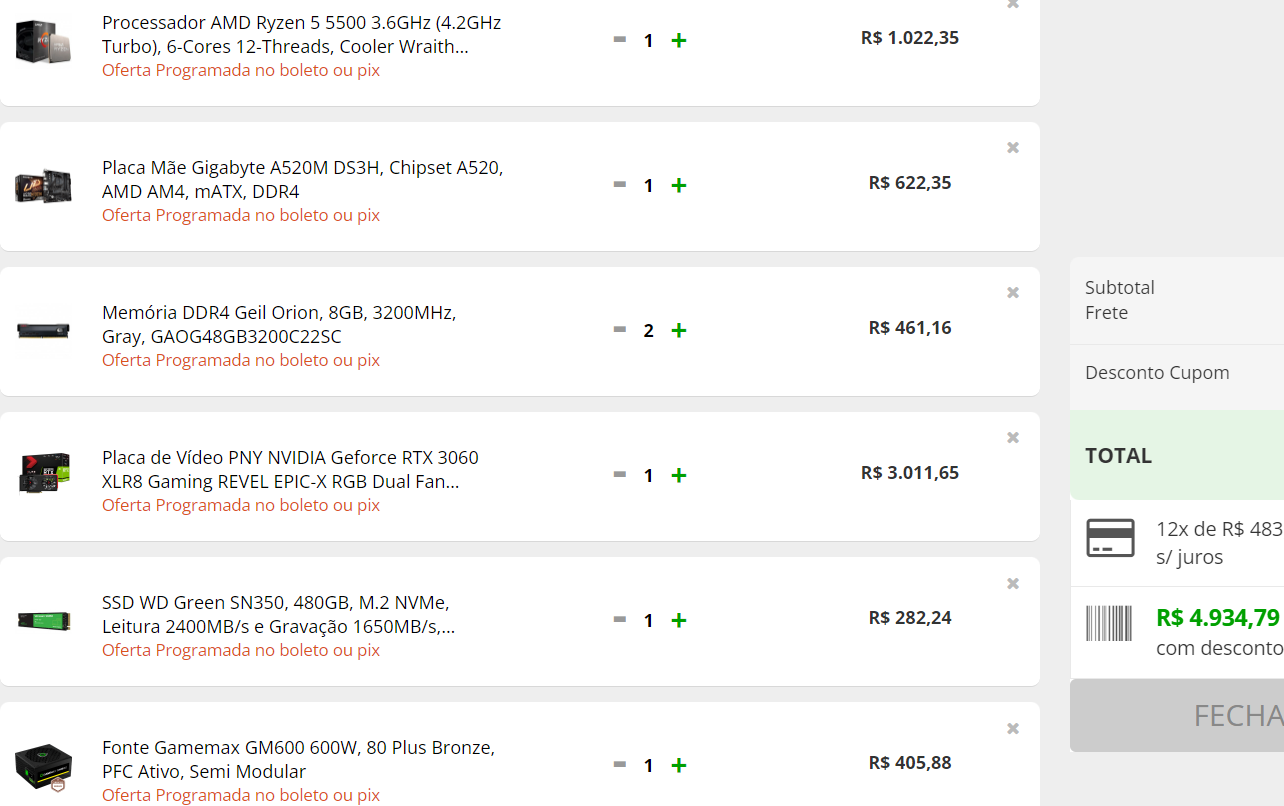Delete Gamemax GM600 power supply from cart
Viewport: 1284px width, 806px height.
pyautogui.click(x=1013, y=729)
